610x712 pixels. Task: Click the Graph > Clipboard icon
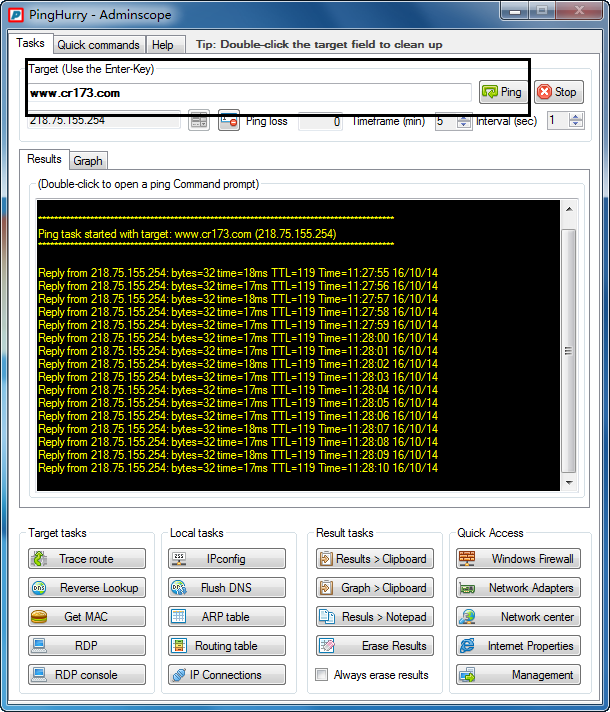pyautogui.click(x=327, y=588)
